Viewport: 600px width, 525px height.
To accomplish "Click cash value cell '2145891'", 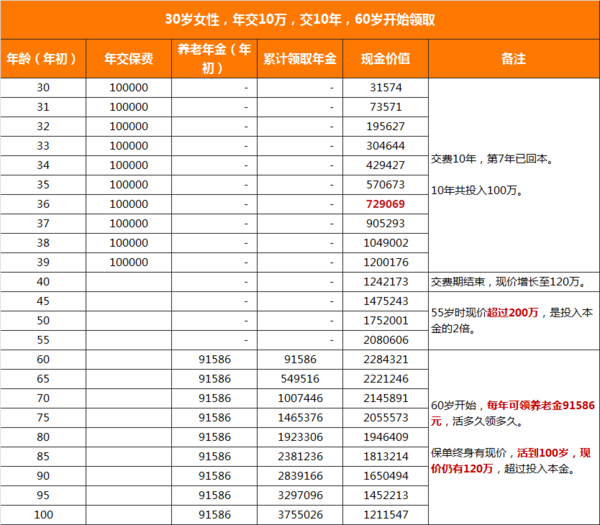I will click(x=386, y=398).
